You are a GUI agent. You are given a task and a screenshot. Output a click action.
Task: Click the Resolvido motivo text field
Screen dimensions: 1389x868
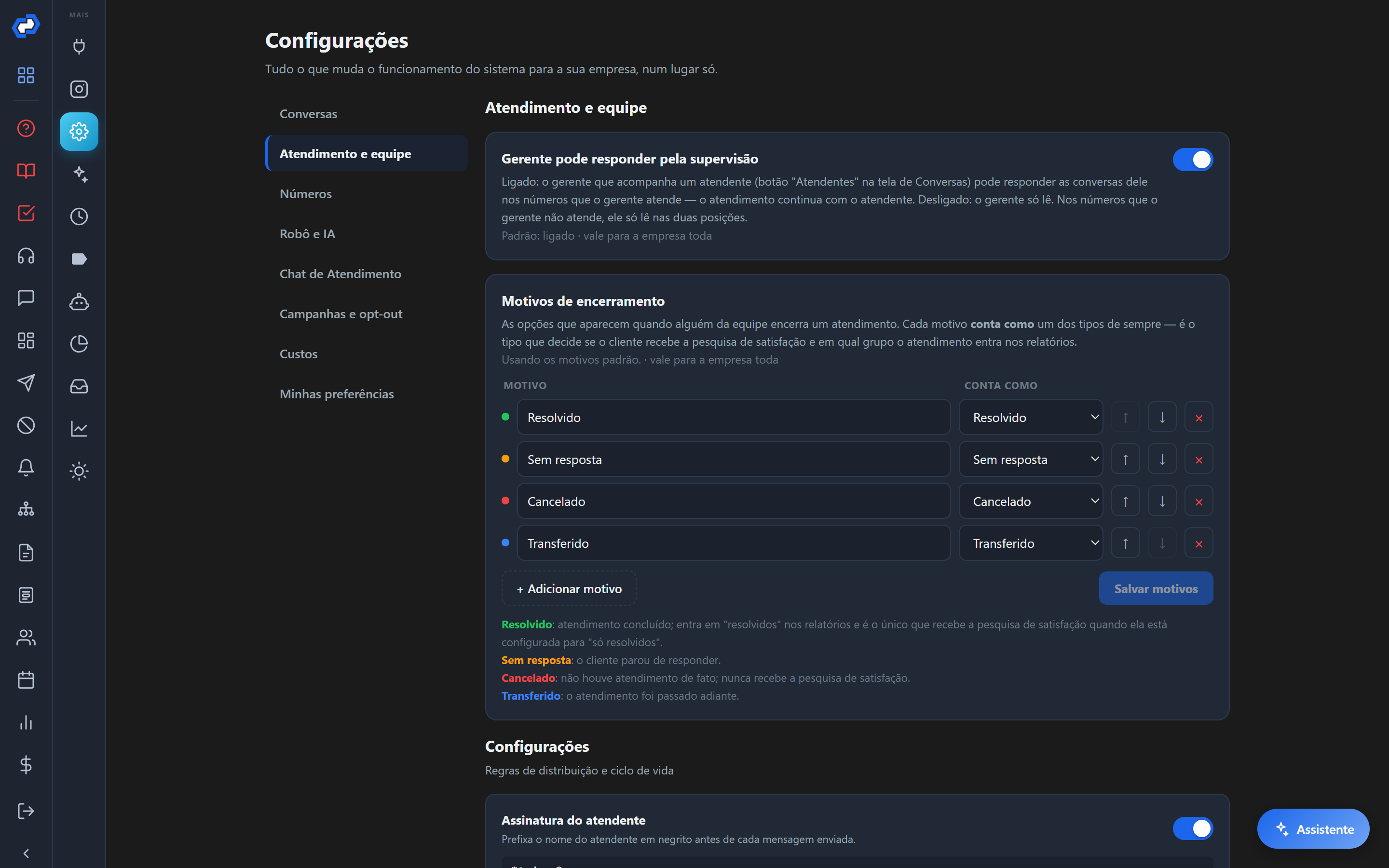click(x=734, y=417)
